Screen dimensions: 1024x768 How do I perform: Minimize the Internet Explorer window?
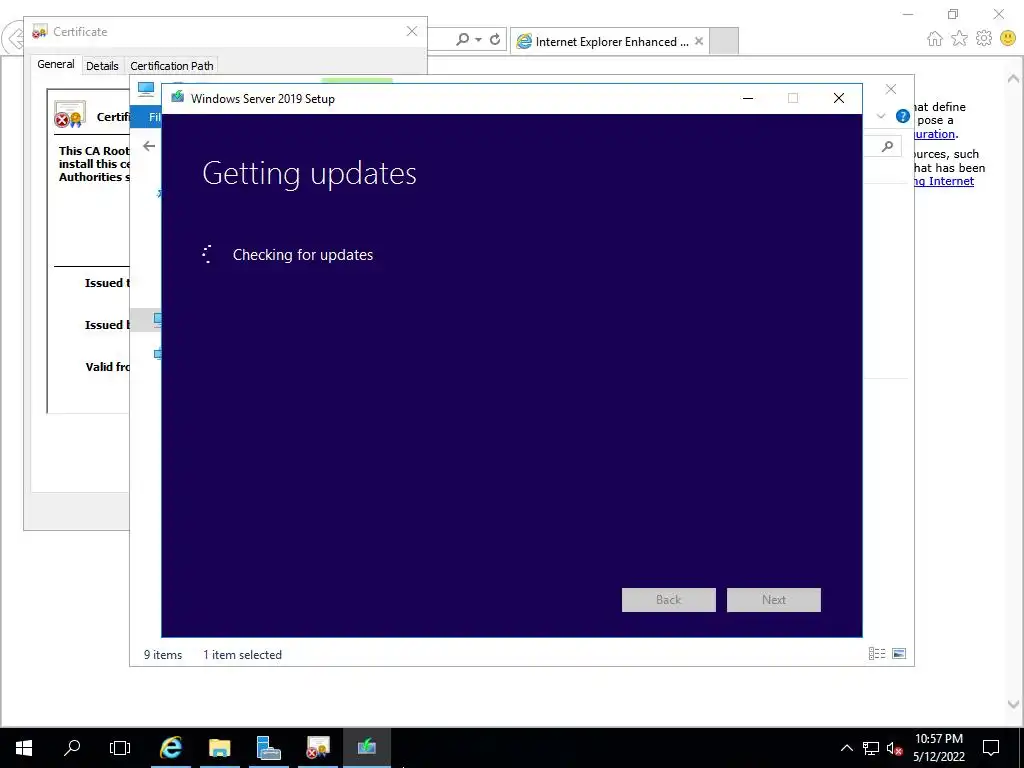pos(908,14)
